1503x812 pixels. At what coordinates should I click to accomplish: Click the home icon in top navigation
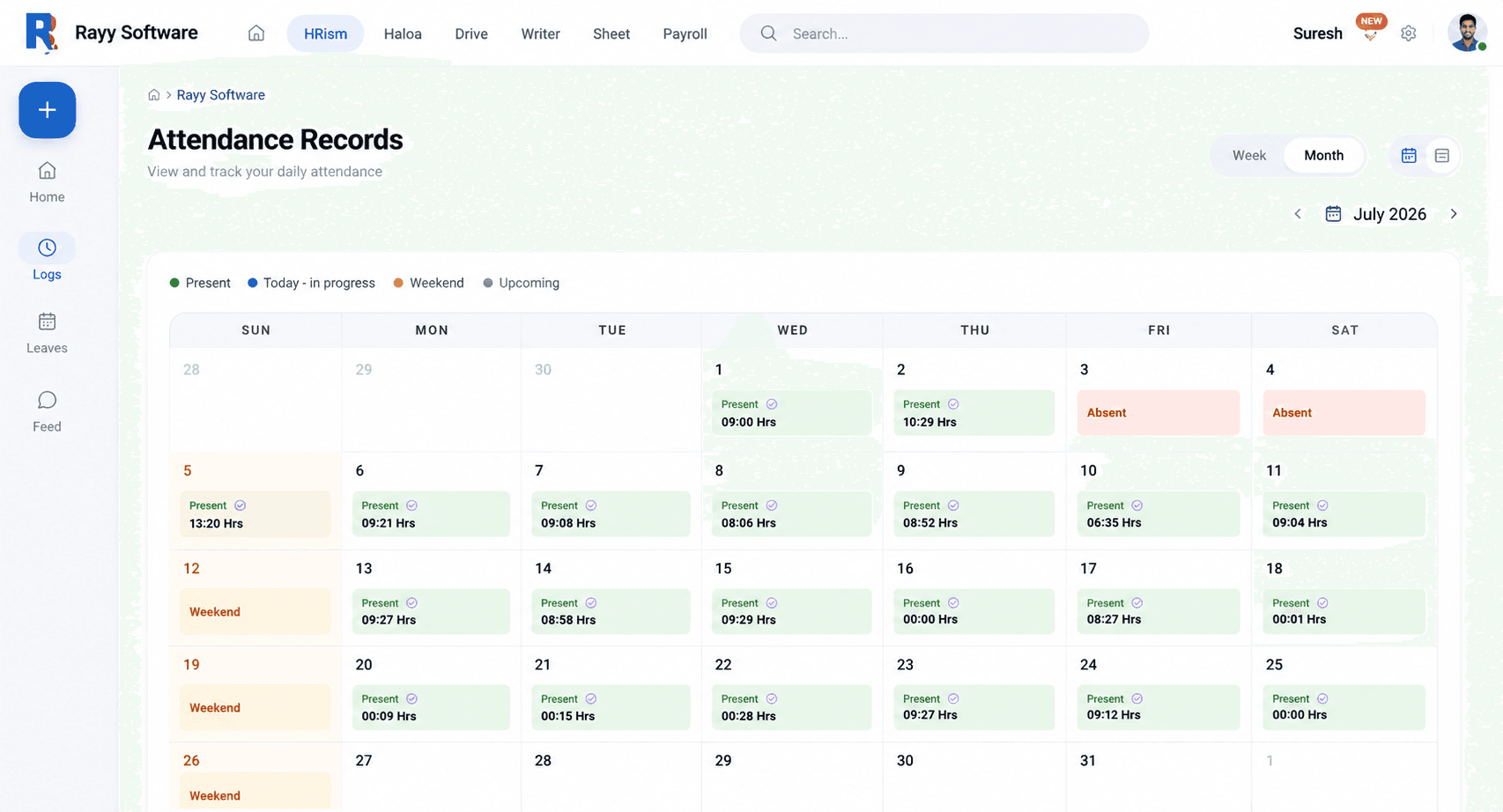[256, 33]
